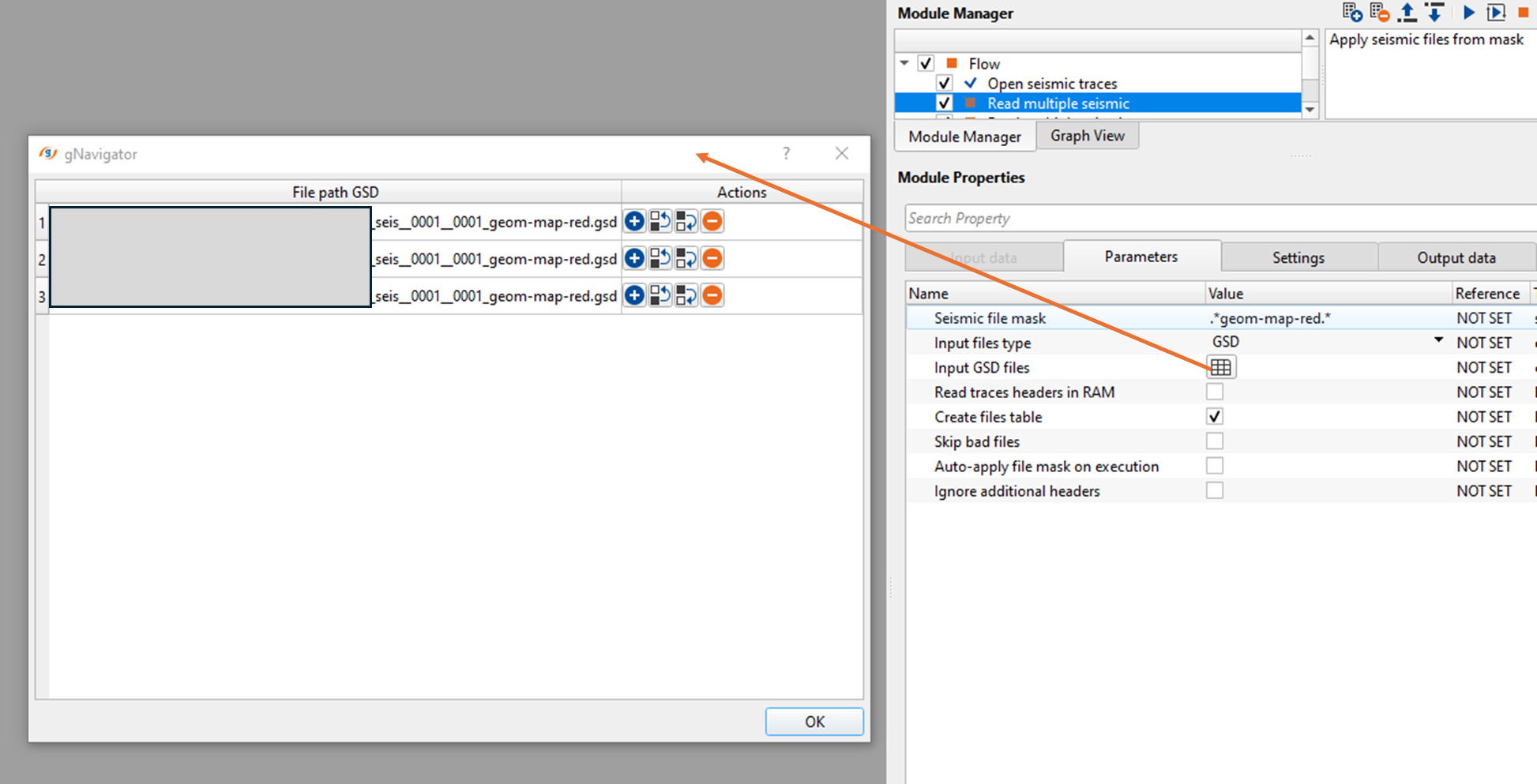Remove the row 1 file path
Image resolution: width=1537 pixels, height=784 pixels.
pos(712,222)
